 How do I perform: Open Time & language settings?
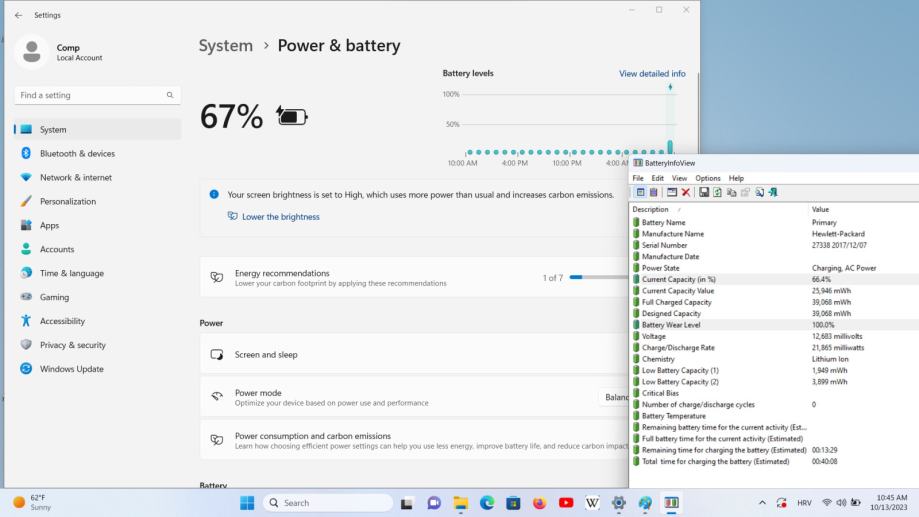[x=97, y=273]
